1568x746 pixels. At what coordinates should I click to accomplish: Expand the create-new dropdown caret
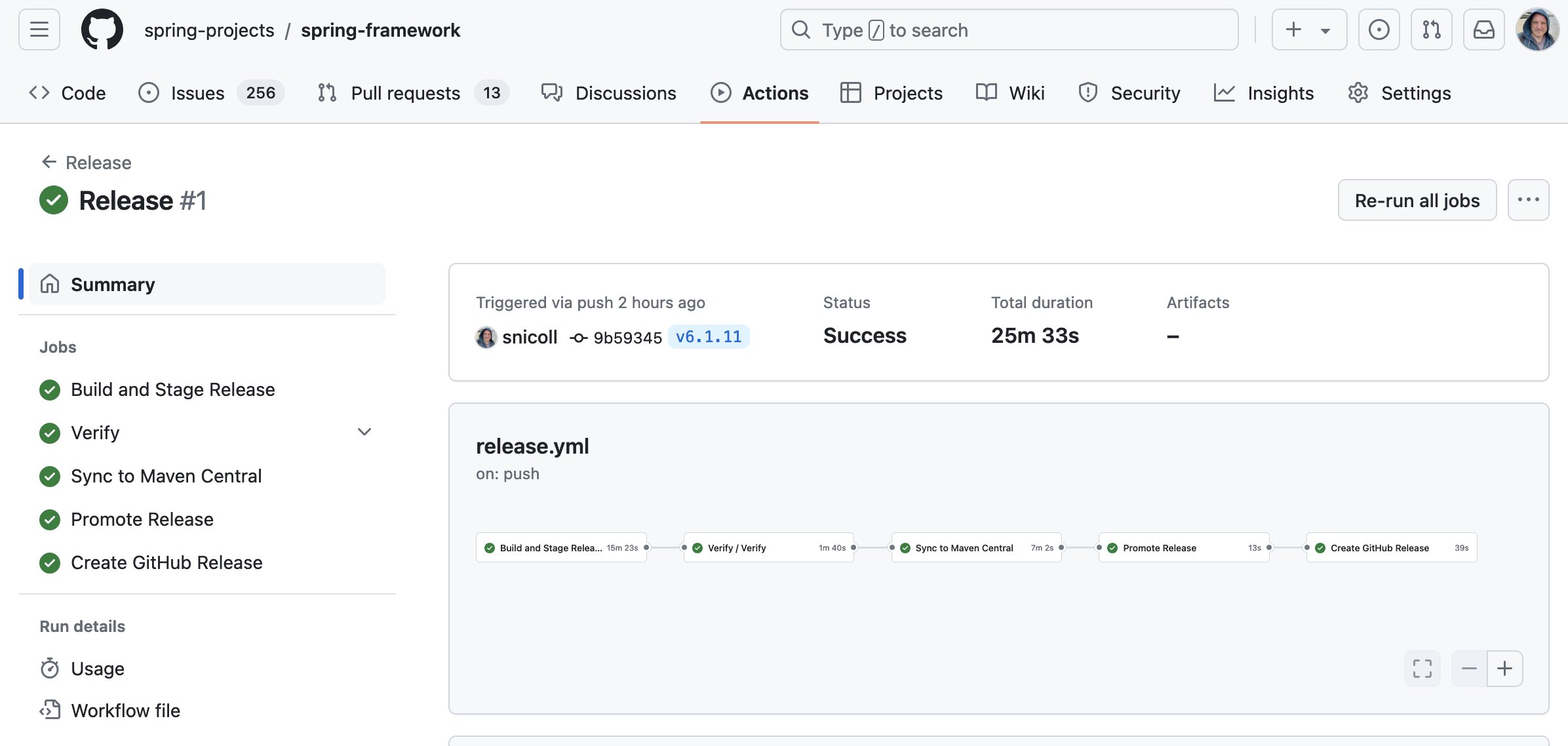1325,30
